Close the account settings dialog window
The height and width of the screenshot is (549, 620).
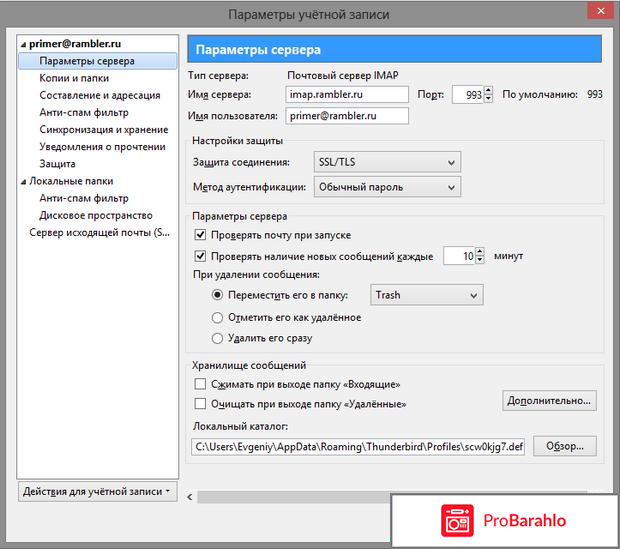(596, 14)
